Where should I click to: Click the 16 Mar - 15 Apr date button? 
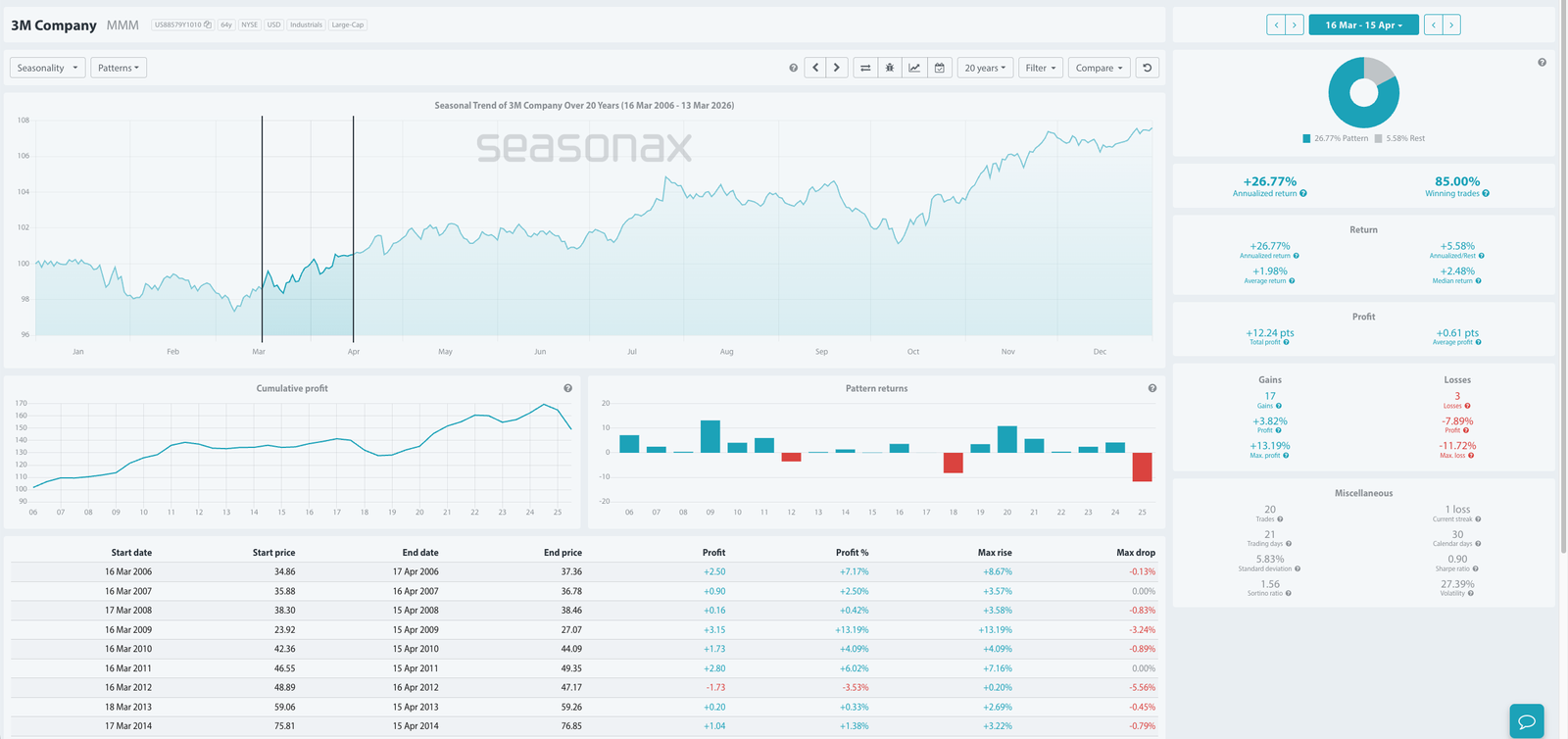pos(1362,25)
